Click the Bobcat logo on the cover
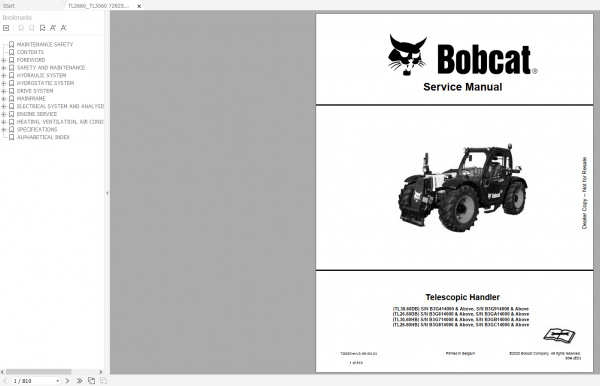 tap(462, 55)
